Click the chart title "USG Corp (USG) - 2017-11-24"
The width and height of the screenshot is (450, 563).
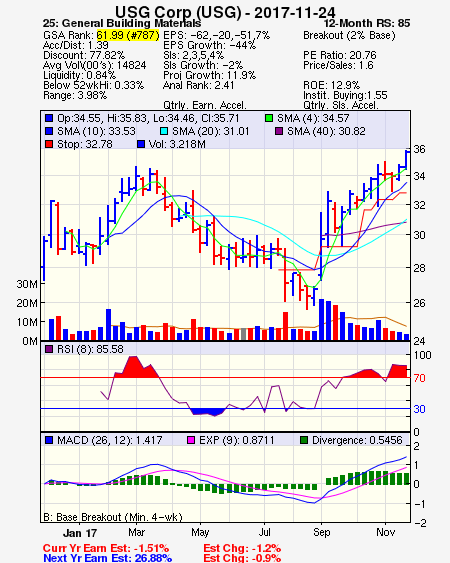(x=225, y=12)
